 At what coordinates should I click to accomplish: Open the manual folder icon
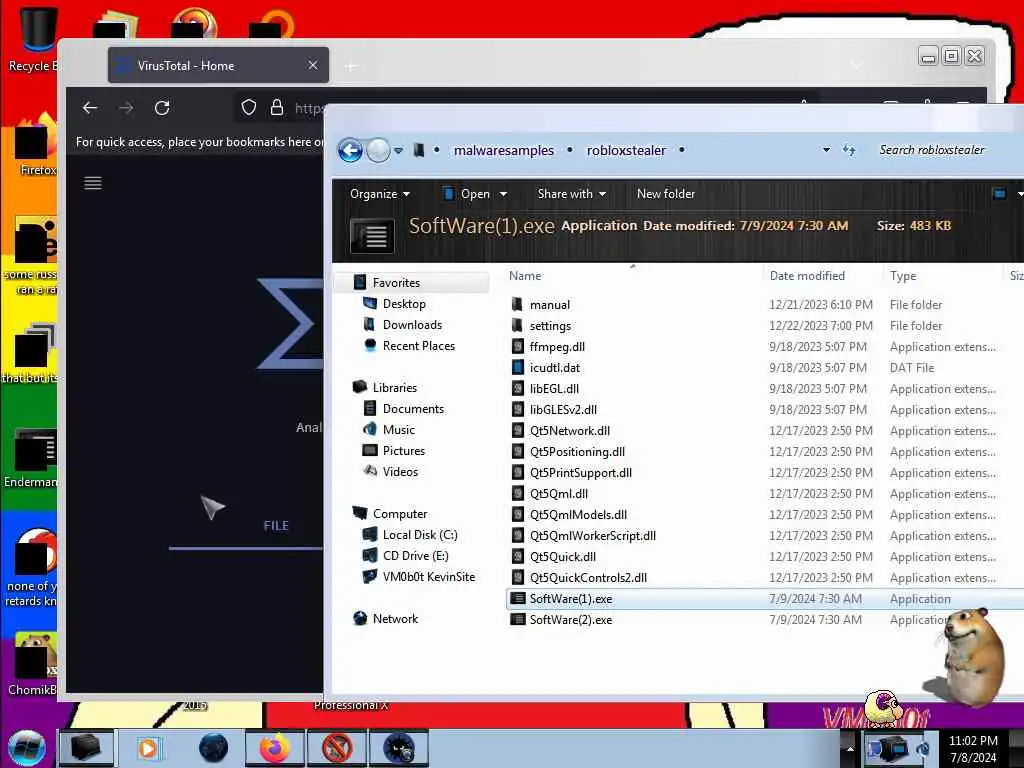517,304
